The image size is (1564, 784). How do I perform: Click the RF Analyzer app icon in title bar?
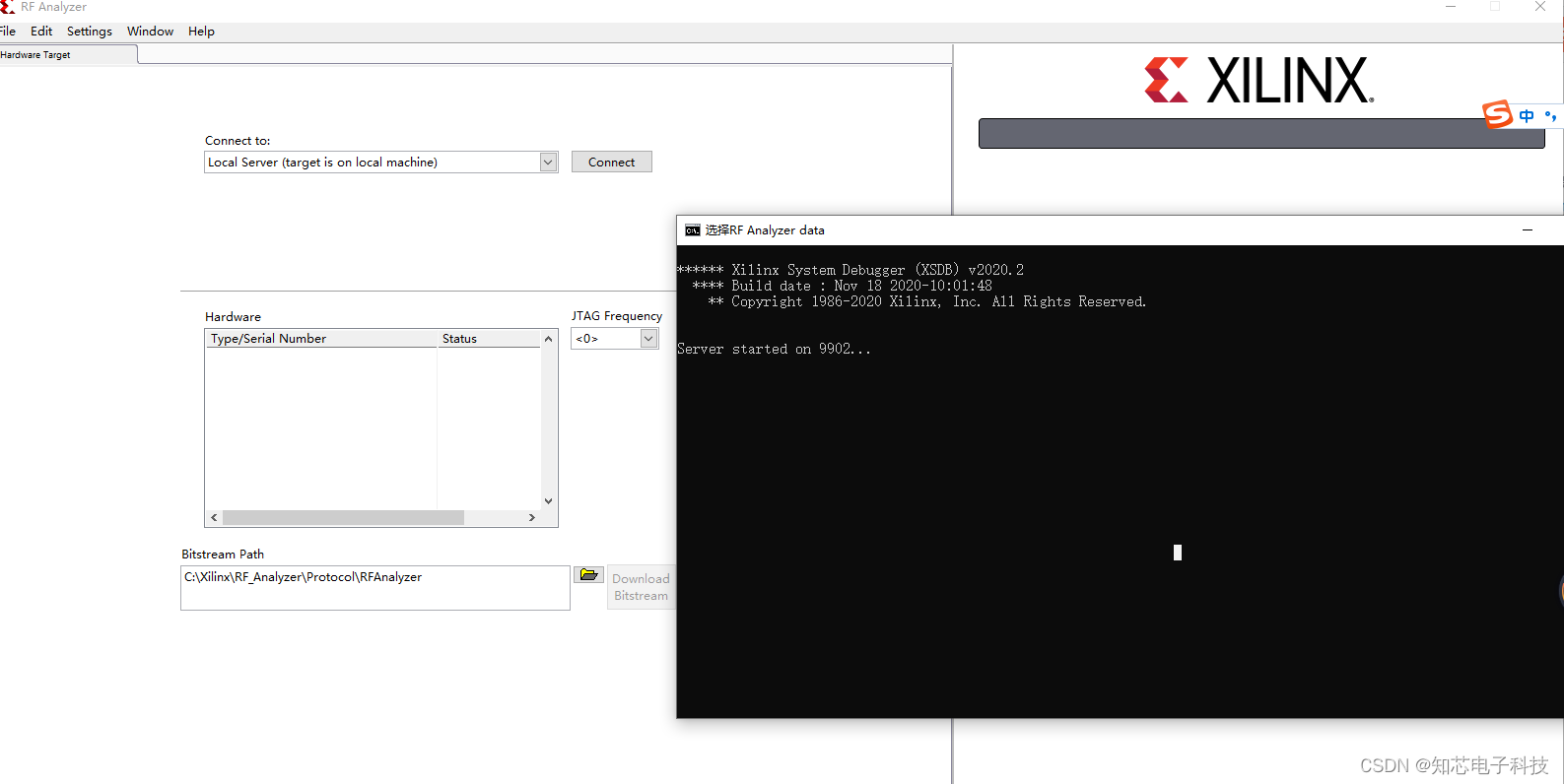click(x=7, y=7)
